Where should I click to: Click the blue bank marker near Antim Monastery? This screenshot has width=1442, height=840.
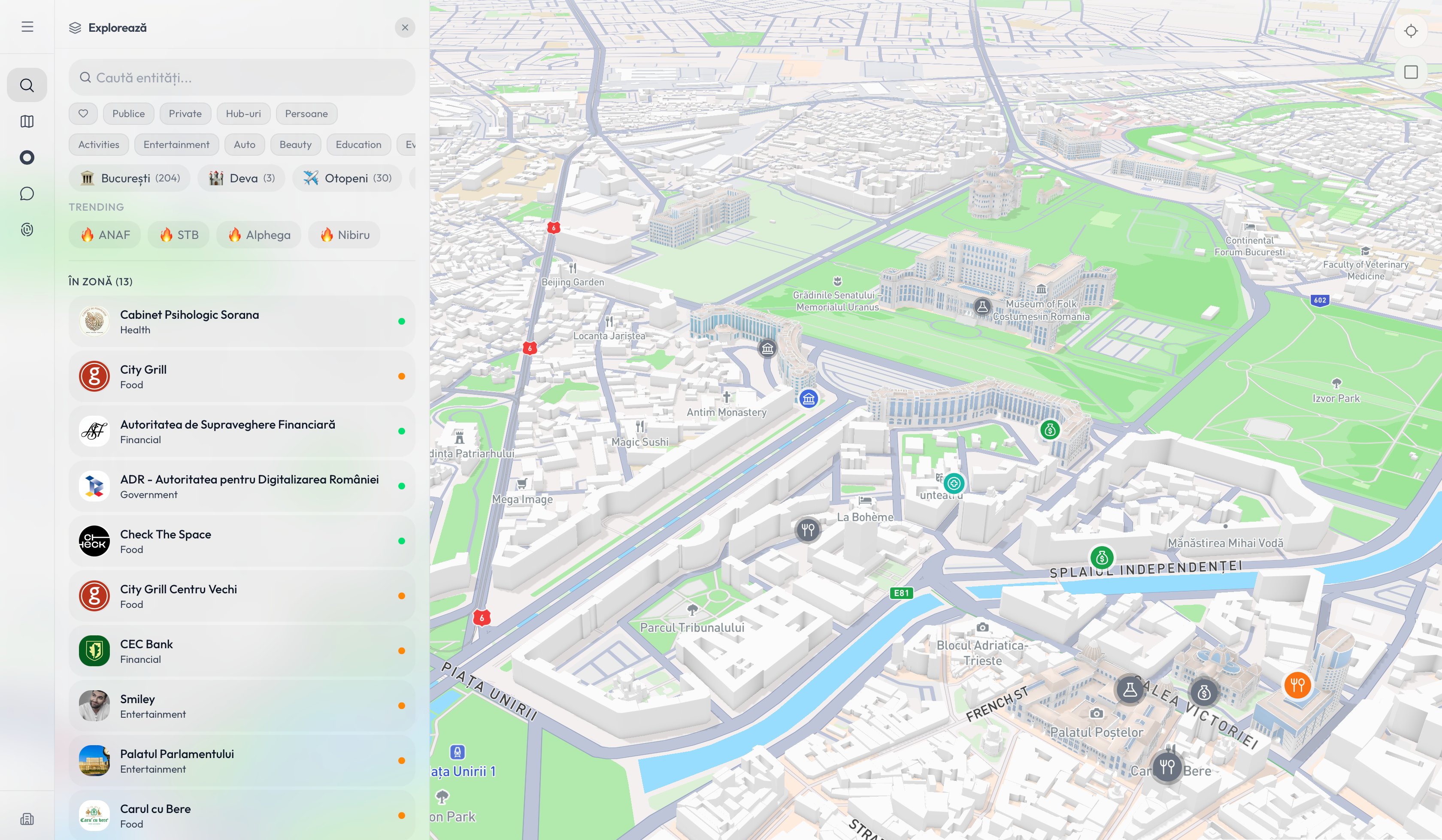[809, 399]
